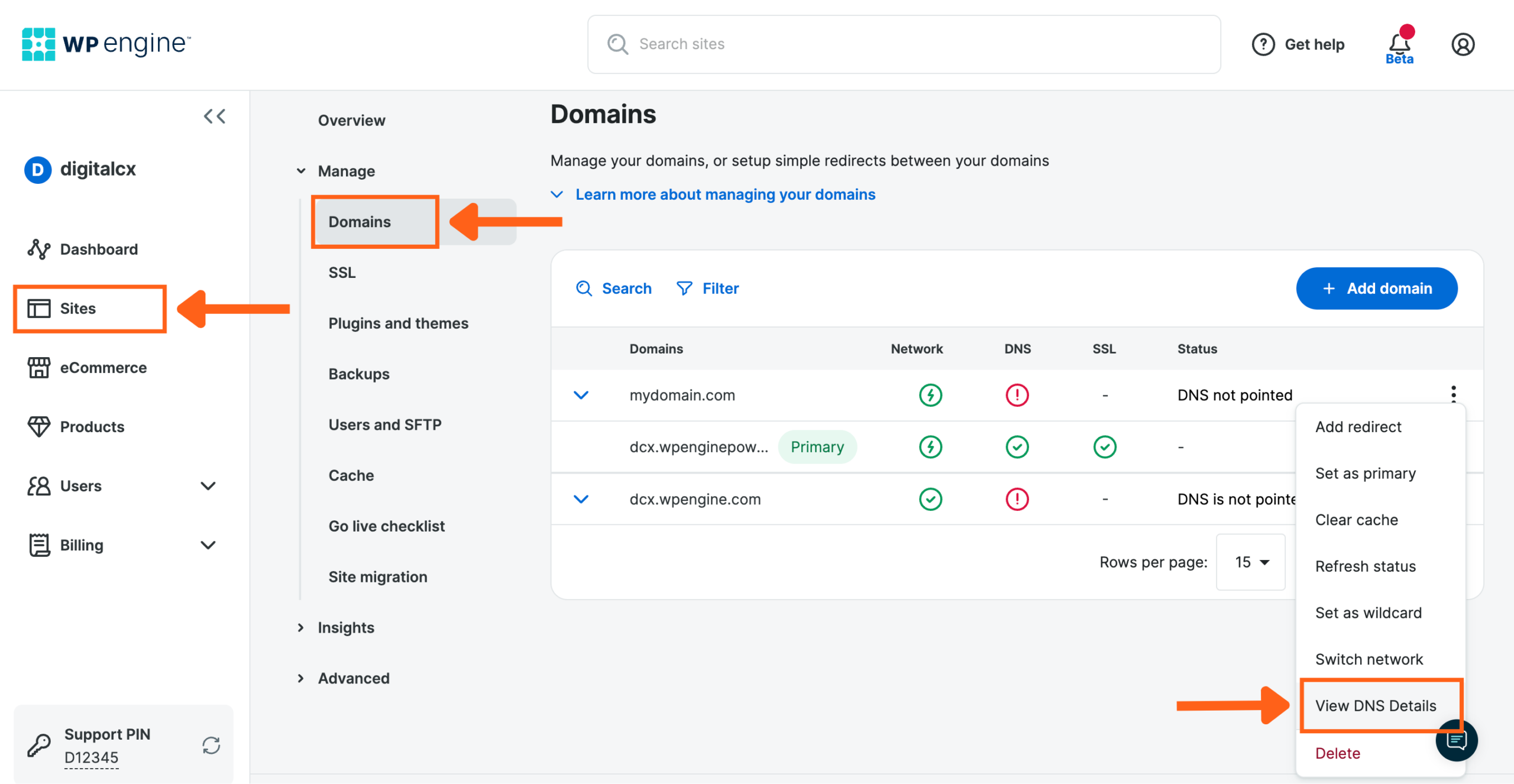Open the Dashboard from the sidebar
The image size is (1514, 784).
98,249
